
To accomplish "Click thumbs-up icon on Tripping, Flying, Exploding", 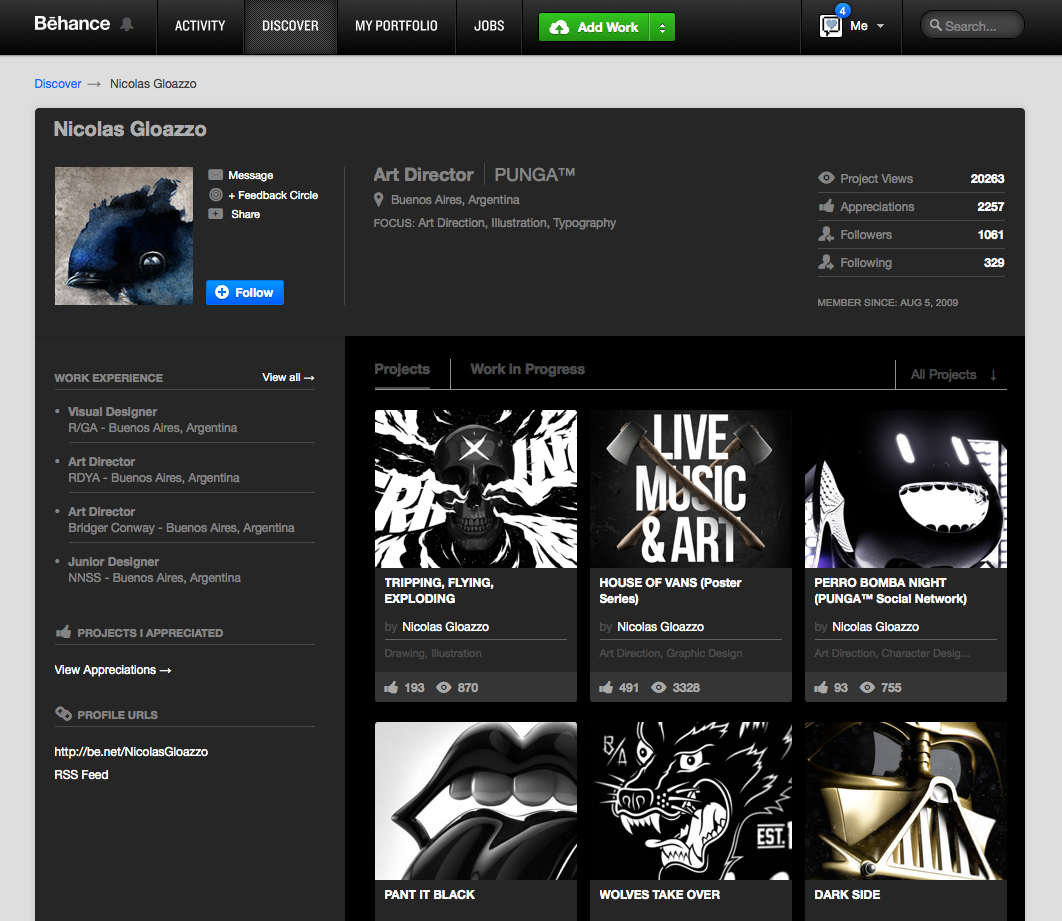I will point(391,687).
